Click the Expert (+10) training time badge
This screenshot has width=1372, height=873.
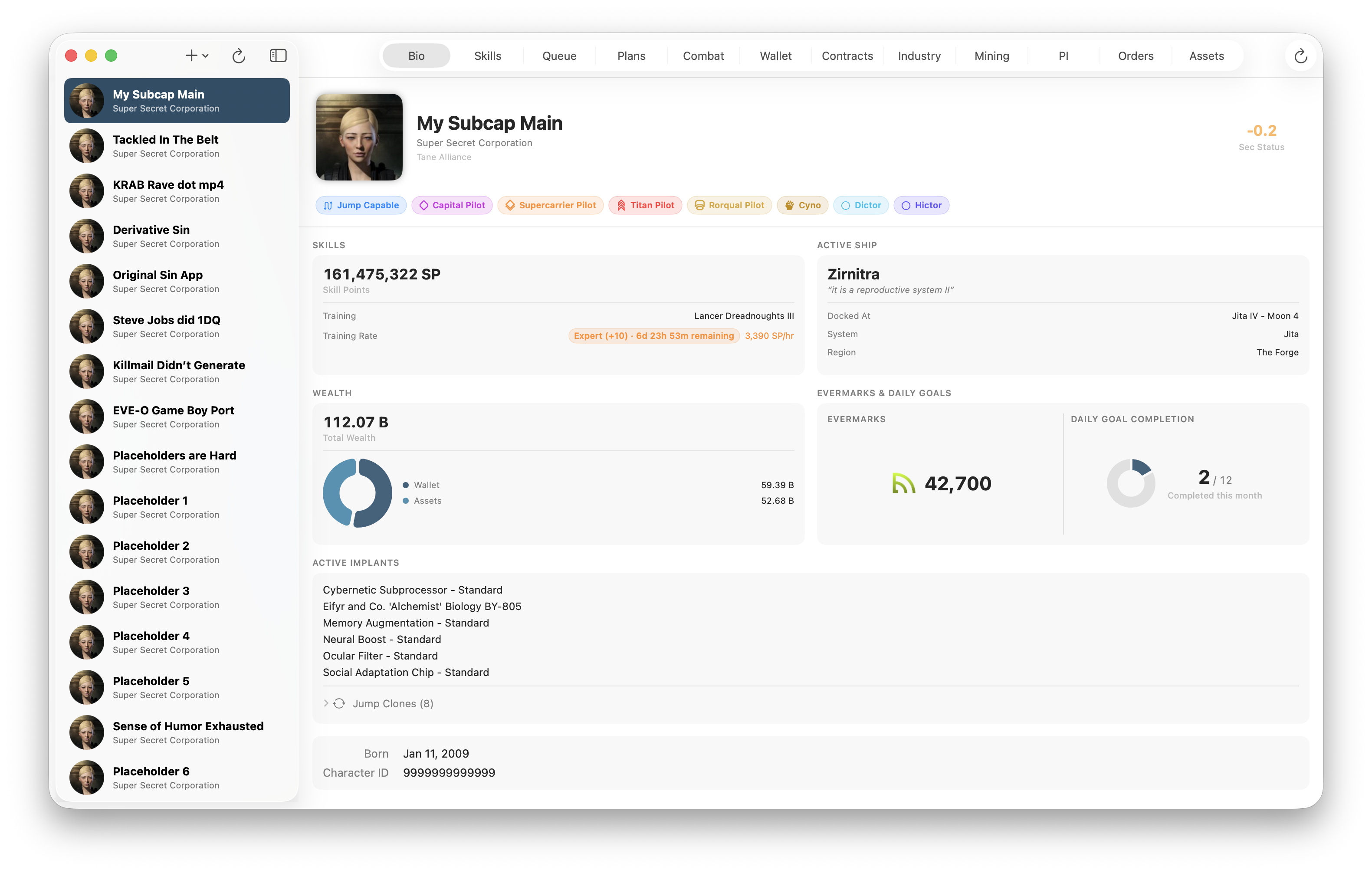(653, 336)
